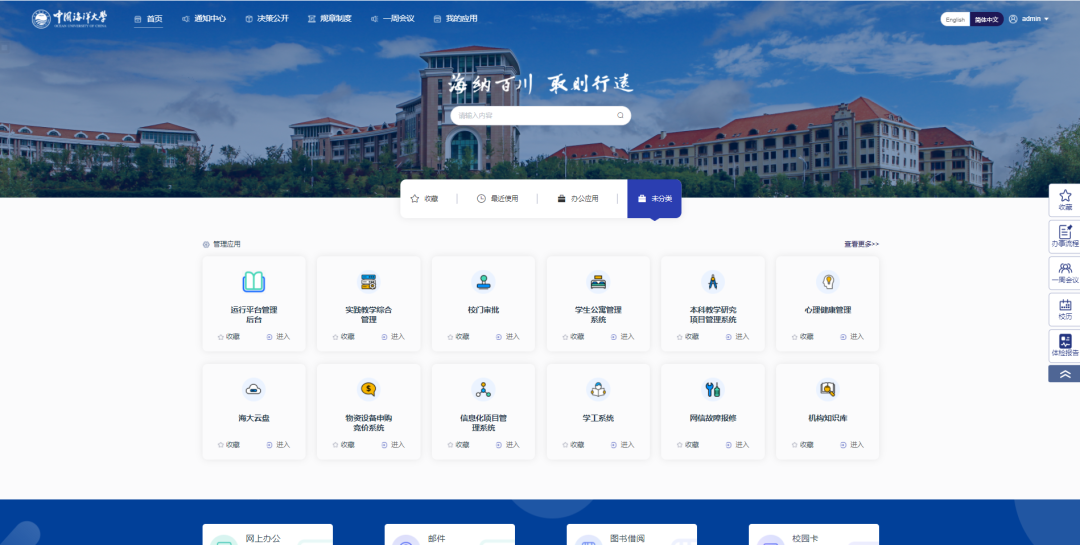Open the 校园卡 card at bottom
The height and width of the screenshot is (545, 1080).
814,535
